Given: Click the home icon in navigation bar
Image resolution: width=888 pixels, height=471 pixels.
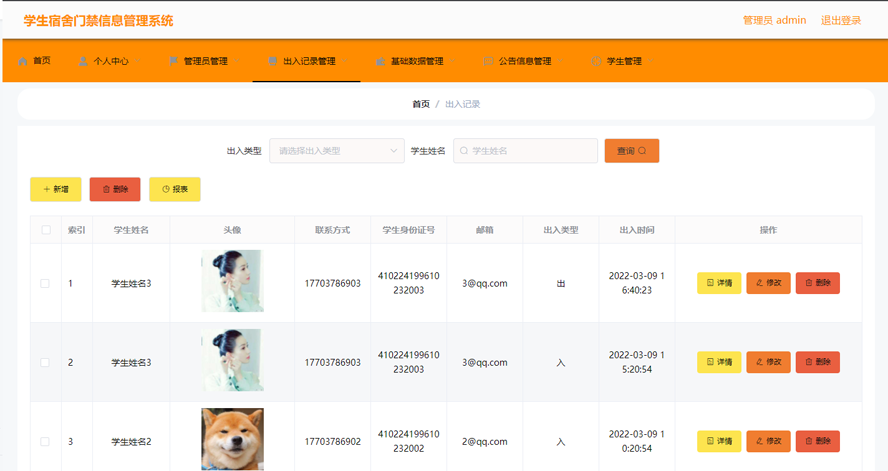Looking at the screenshot, I should click(x=23, y=61).
